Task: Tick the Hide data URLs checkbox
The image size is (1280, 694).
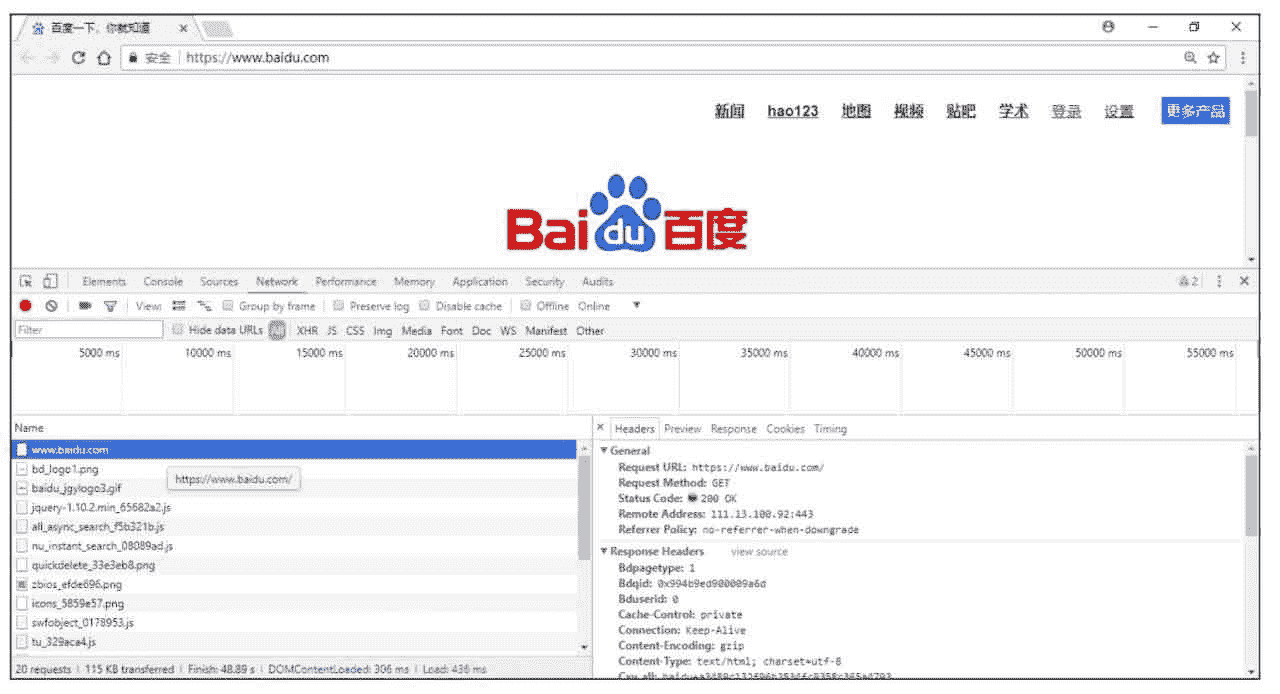Action: [178, 330]
